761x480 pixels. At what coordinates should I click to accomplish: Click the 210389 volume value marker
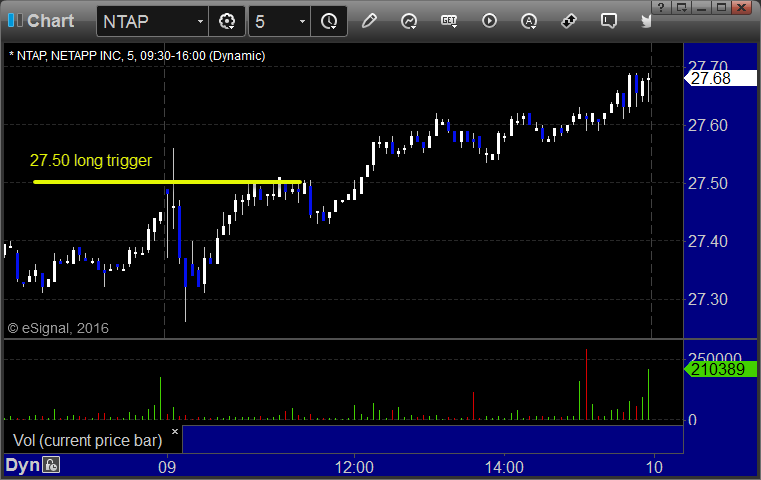720,369
